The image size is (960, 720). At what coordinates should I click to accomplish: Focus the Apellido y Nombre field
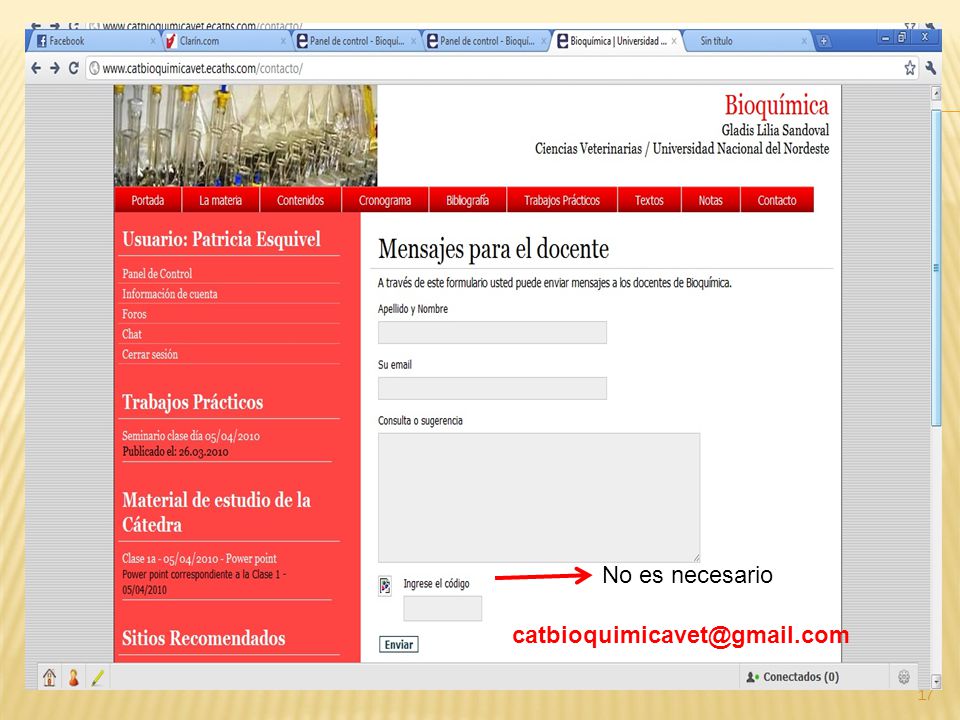(492, 332)
